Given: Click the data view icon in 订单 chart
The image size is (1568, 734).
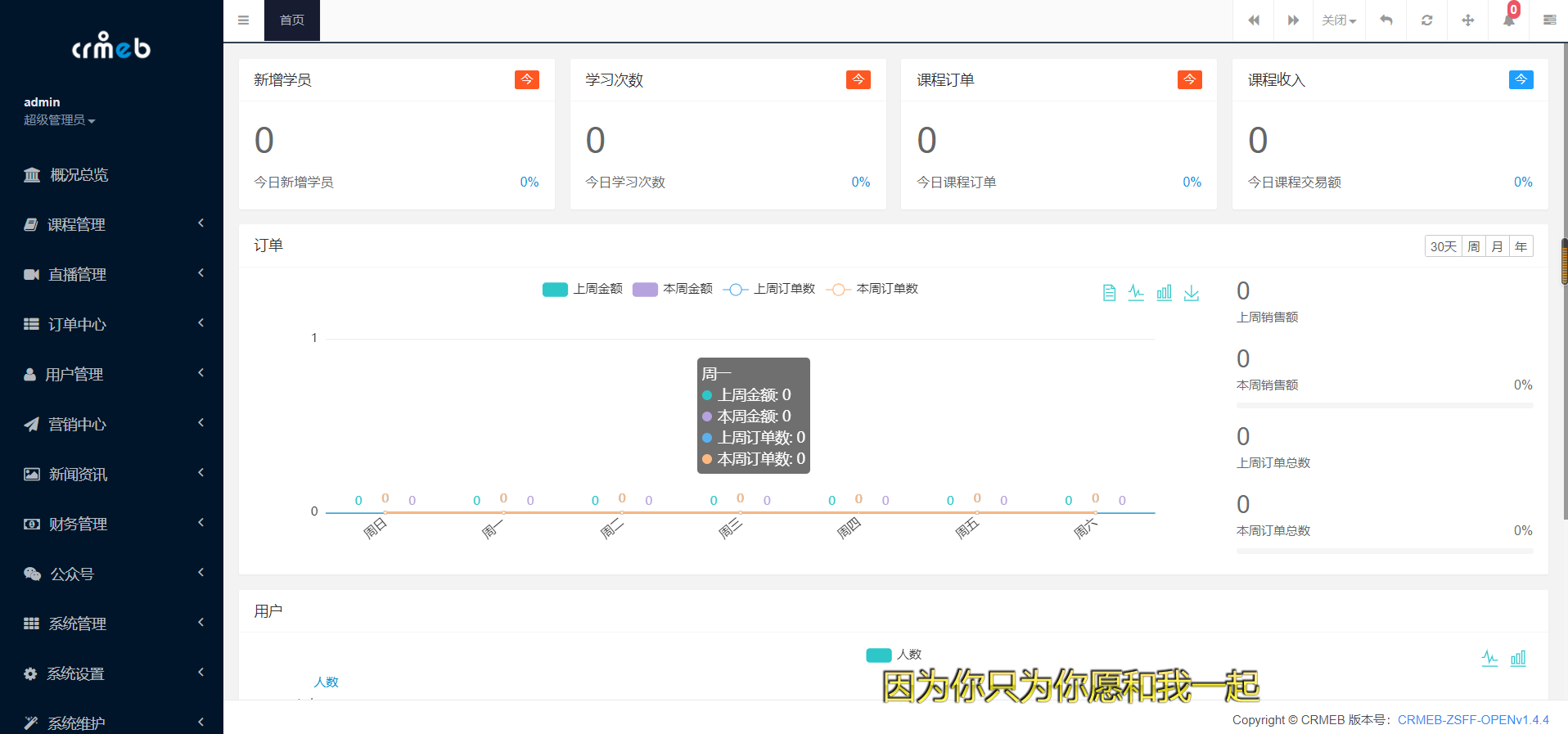Looking at the screenshot, I should [1109, 293].
